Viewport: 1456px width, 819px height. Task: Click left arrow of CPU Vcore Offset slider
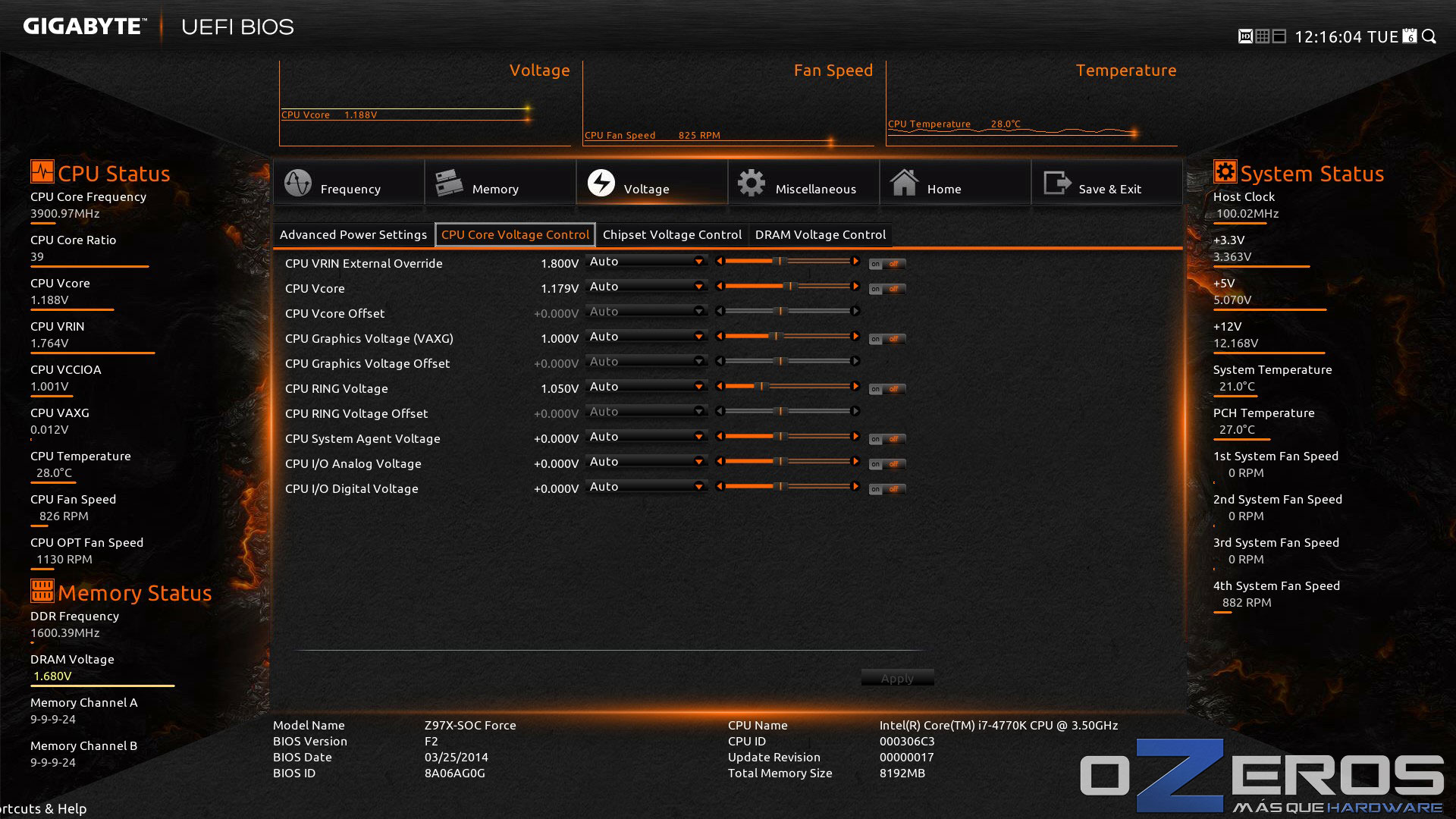click(x=720, y=312)
